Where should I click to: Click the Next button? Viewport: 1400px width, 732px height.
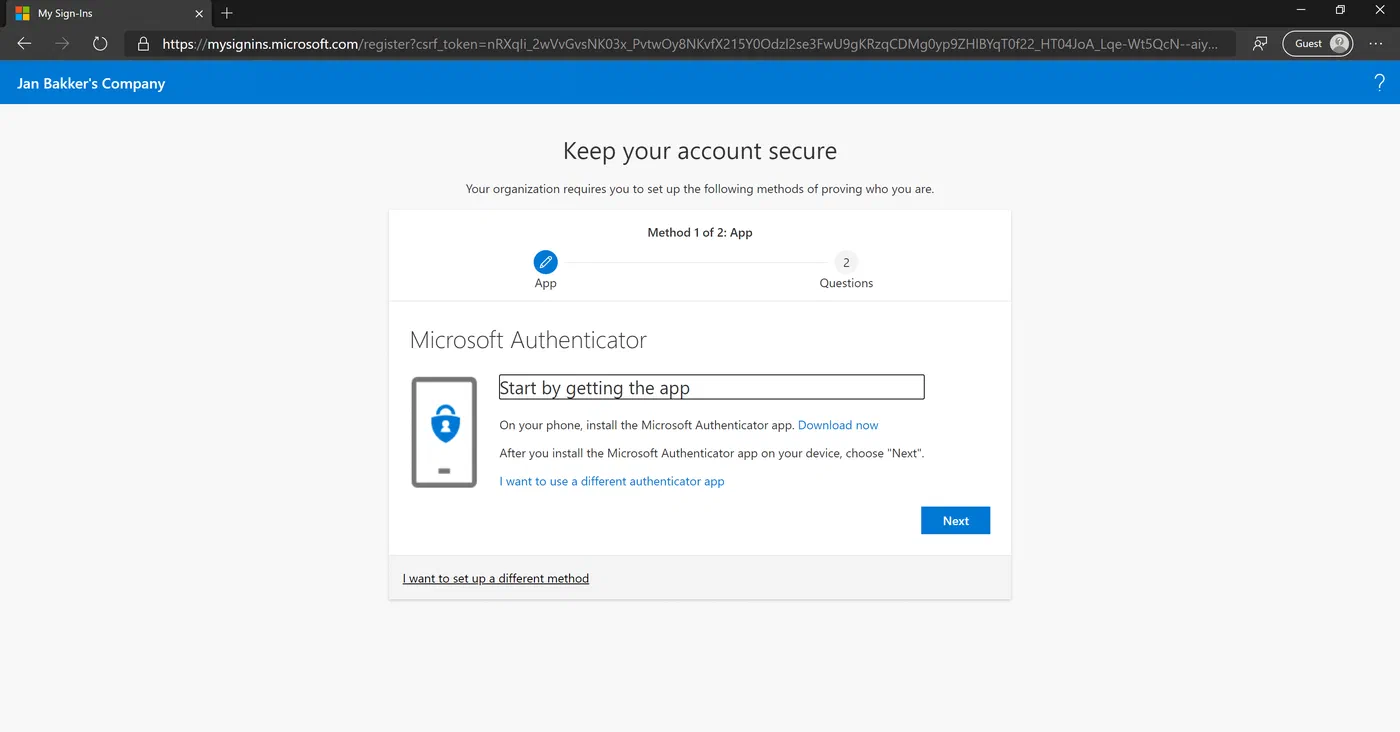(955, 520)
